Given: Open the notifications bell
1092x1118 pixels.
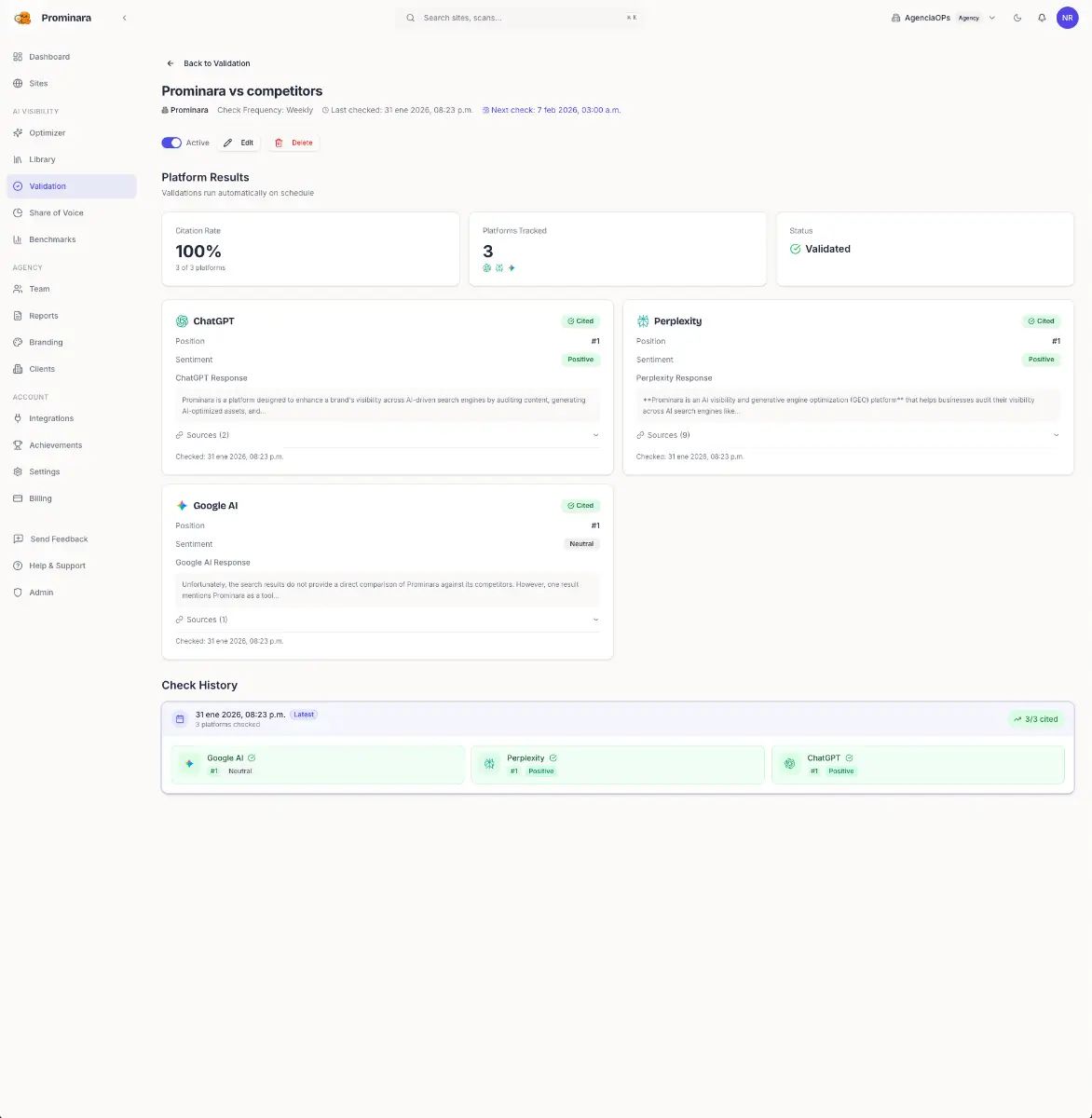Looking at the screenshot, I should (x=1042, y=18).
